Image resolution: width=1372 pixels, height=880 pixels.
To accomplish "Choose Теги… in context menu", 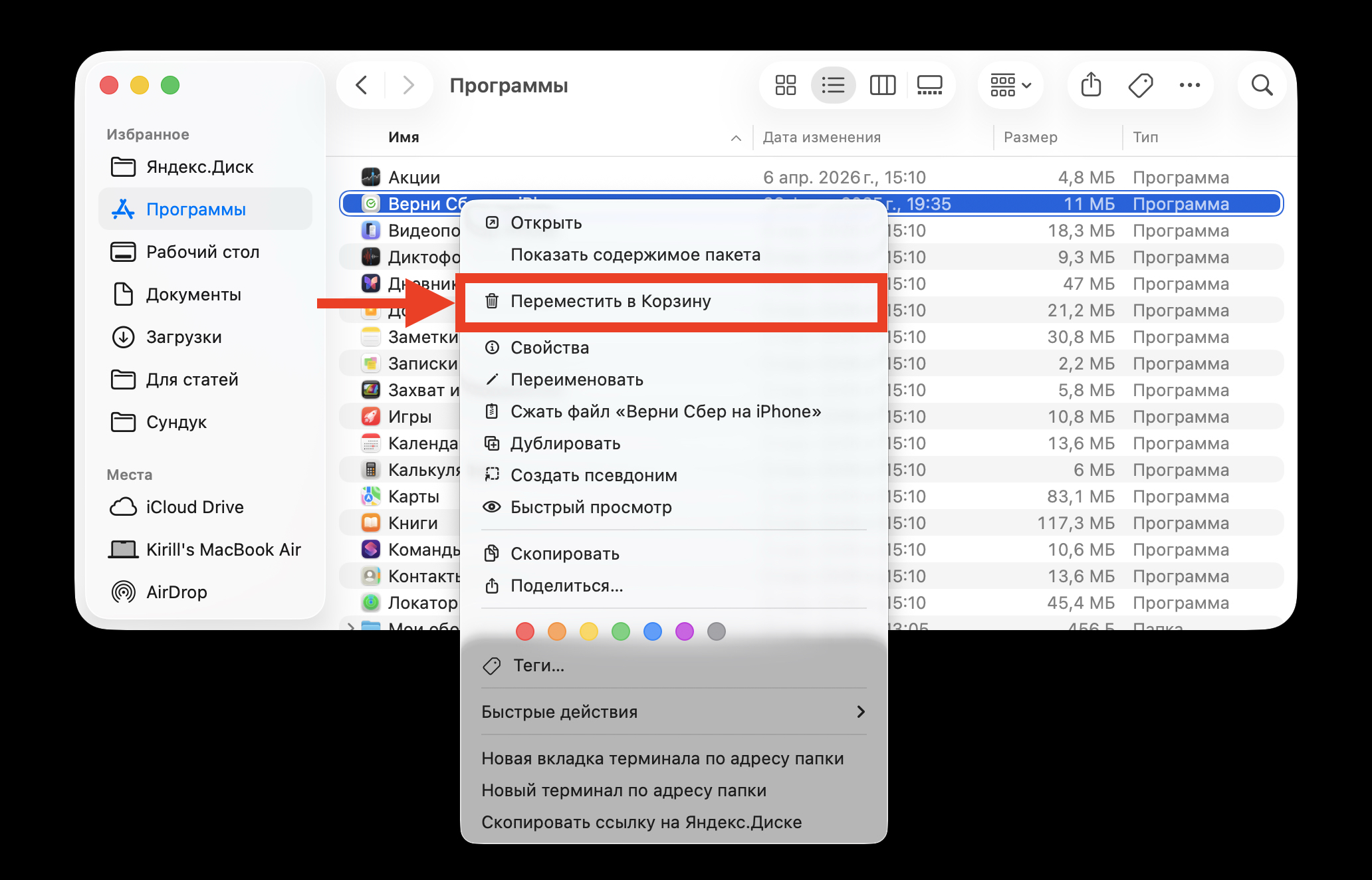I will [674, 665].
